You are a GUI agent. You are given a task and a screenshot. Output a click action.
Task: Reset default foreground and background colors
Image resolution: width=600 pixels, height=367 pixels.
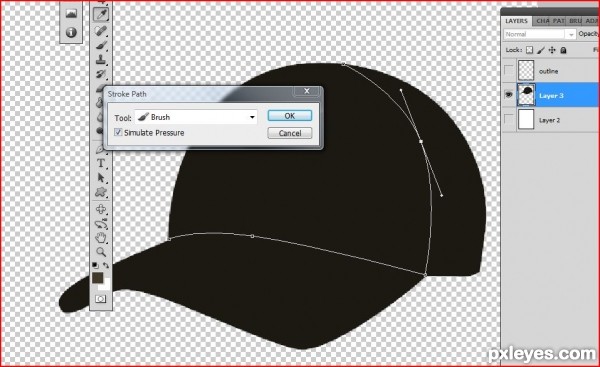point(95,265)
